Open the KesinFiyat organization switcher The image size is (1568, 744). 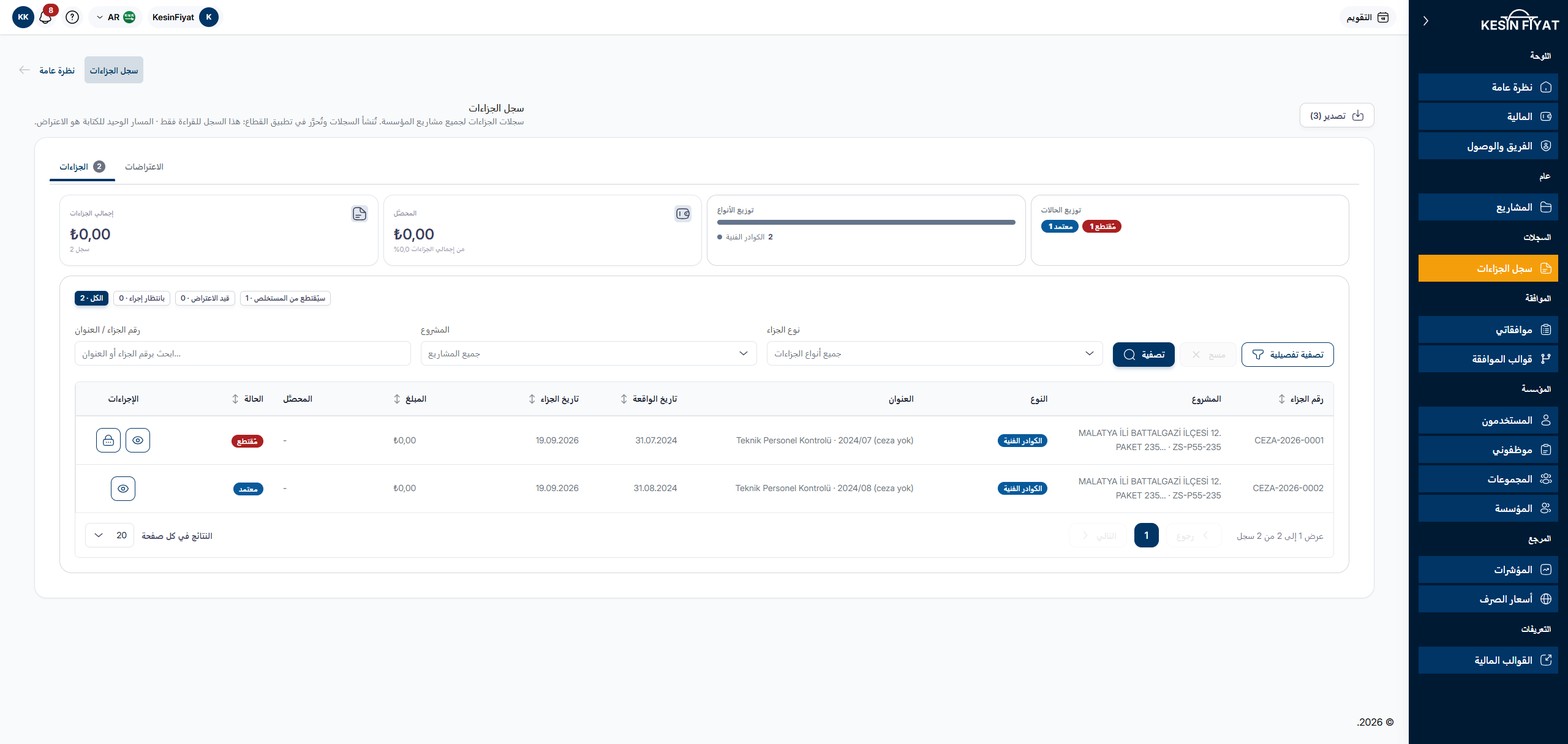(185, 17)
